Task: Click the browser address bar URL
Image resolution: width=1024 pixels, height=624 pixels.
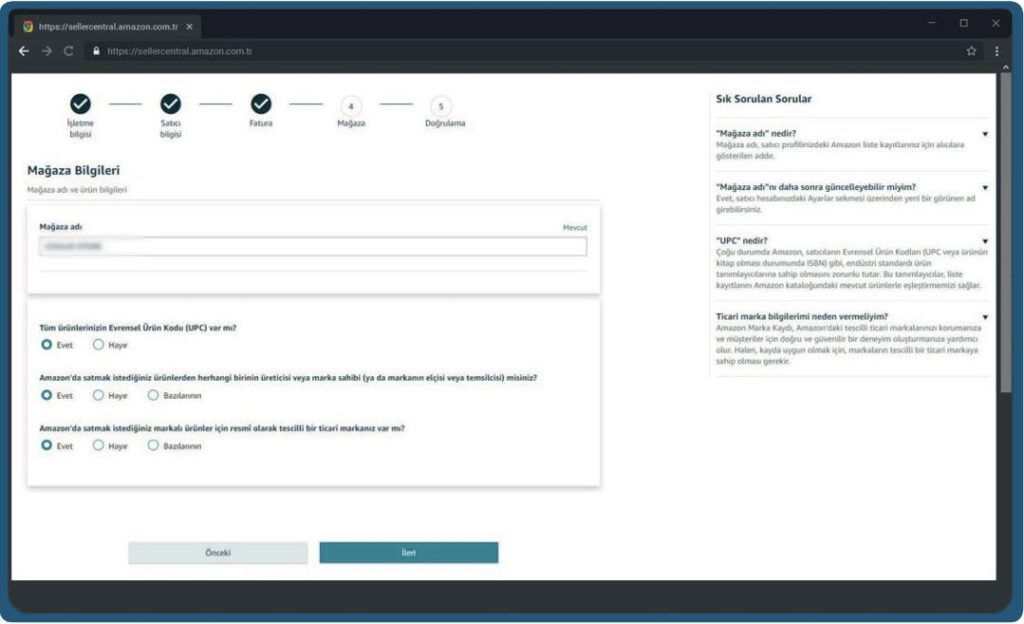Action: tap(180, 51)
